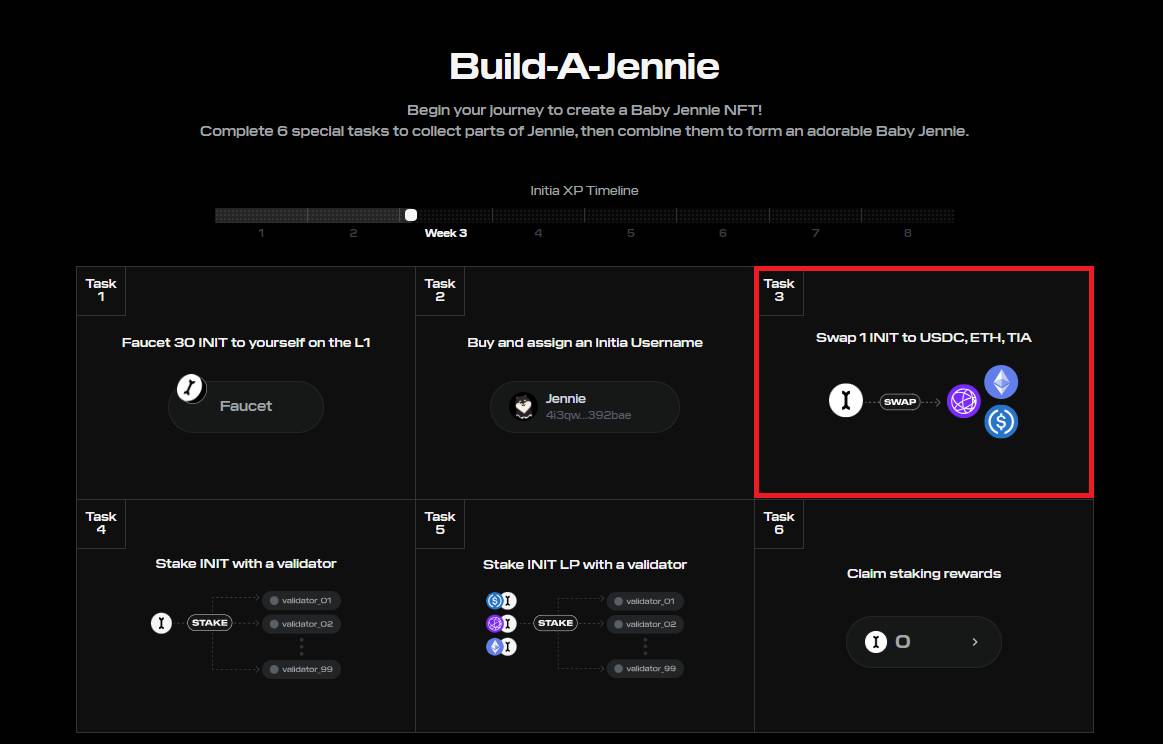Jump to week 7 on the timeline

815,233
